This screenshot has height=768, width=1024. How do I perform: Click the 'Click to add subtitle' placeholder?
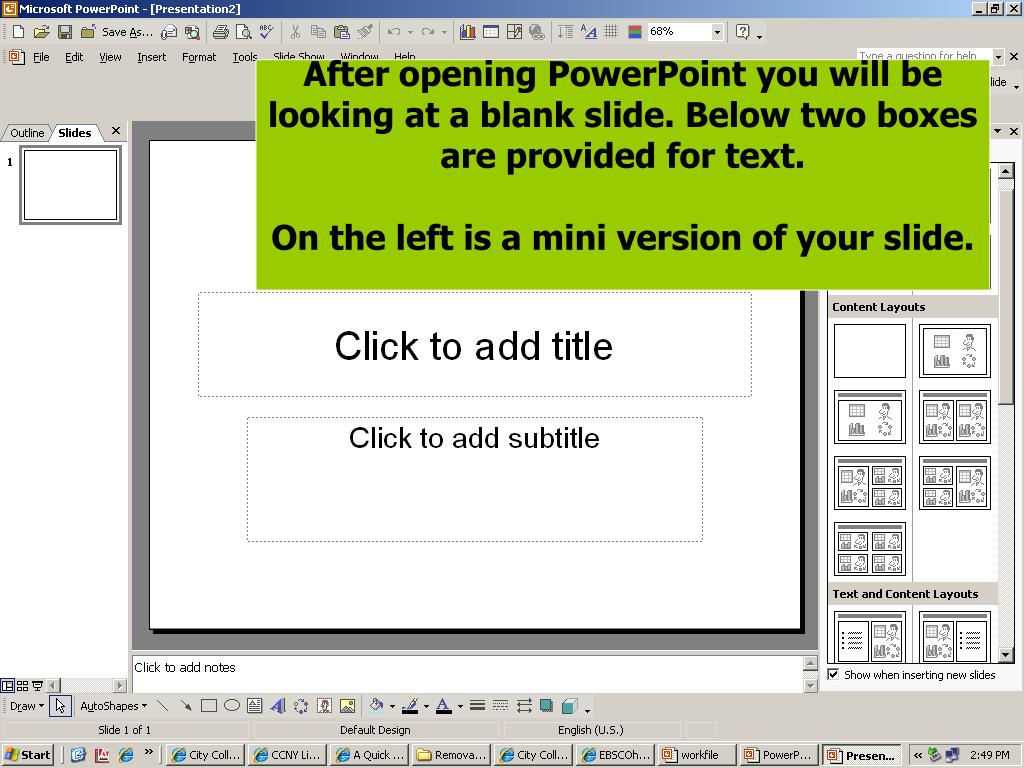click(475, 479)
